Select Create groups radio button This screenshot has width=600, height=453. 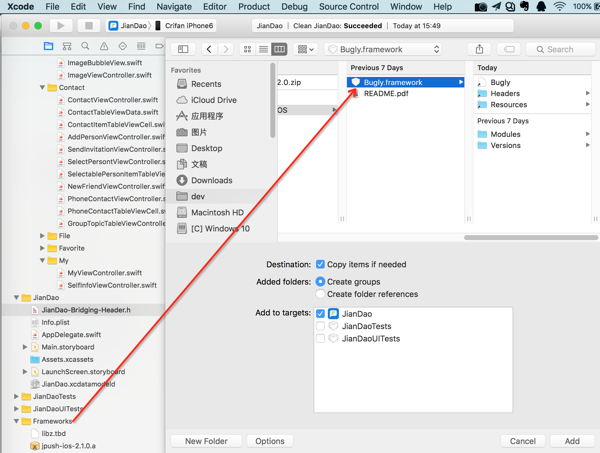tap(320, 282)
